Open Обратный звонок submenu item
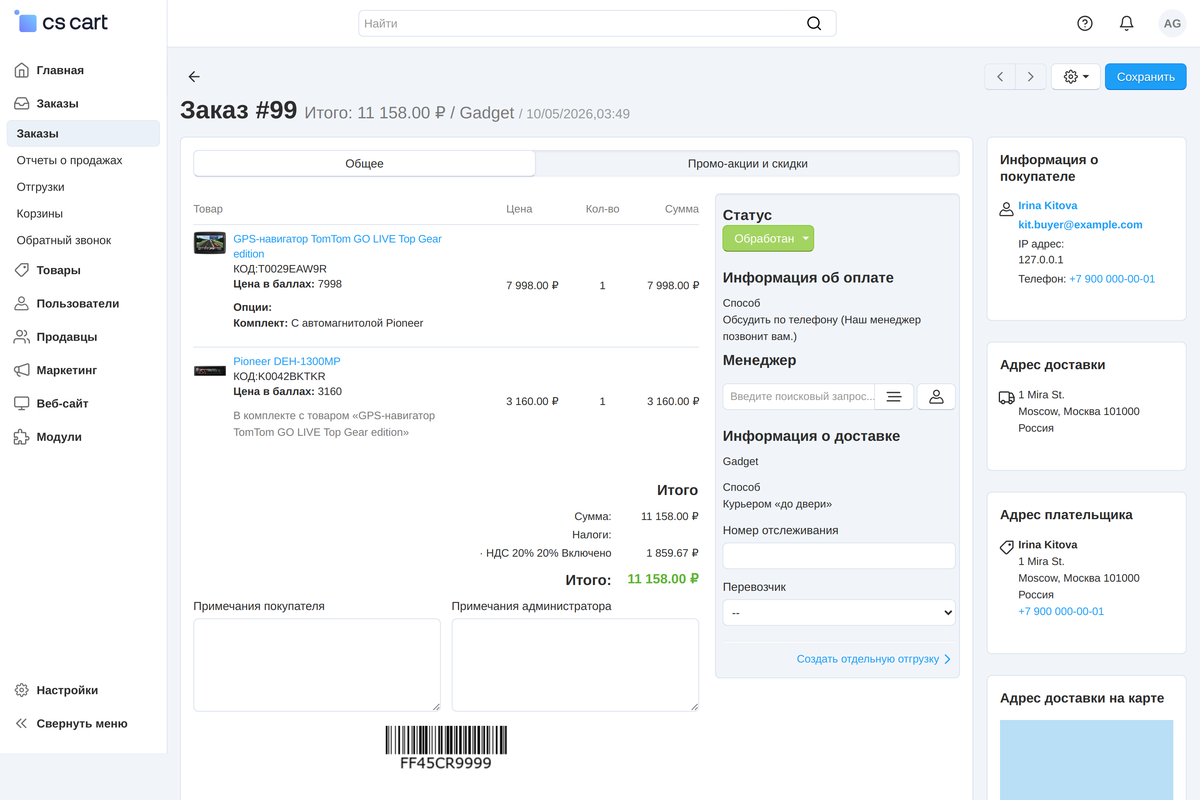 [64, 241]
